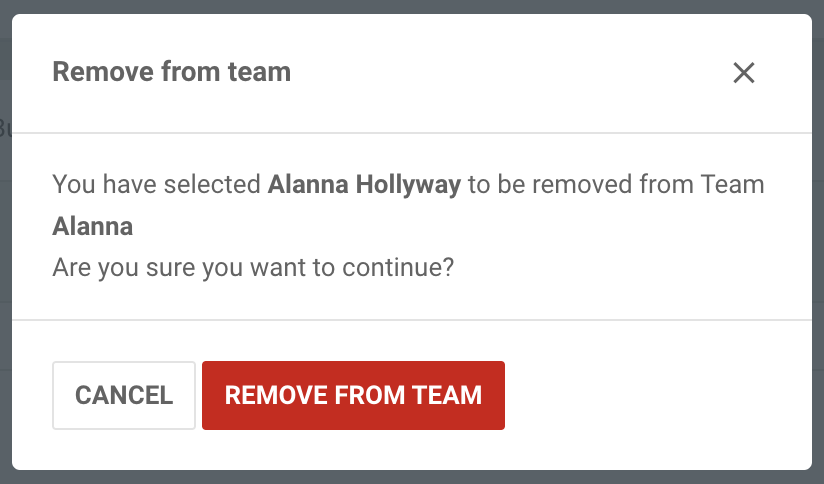Screen dimensions: 824x484
Task: Click the dimmed backdrop left of the dialog
Action: [x=5, y=250]
